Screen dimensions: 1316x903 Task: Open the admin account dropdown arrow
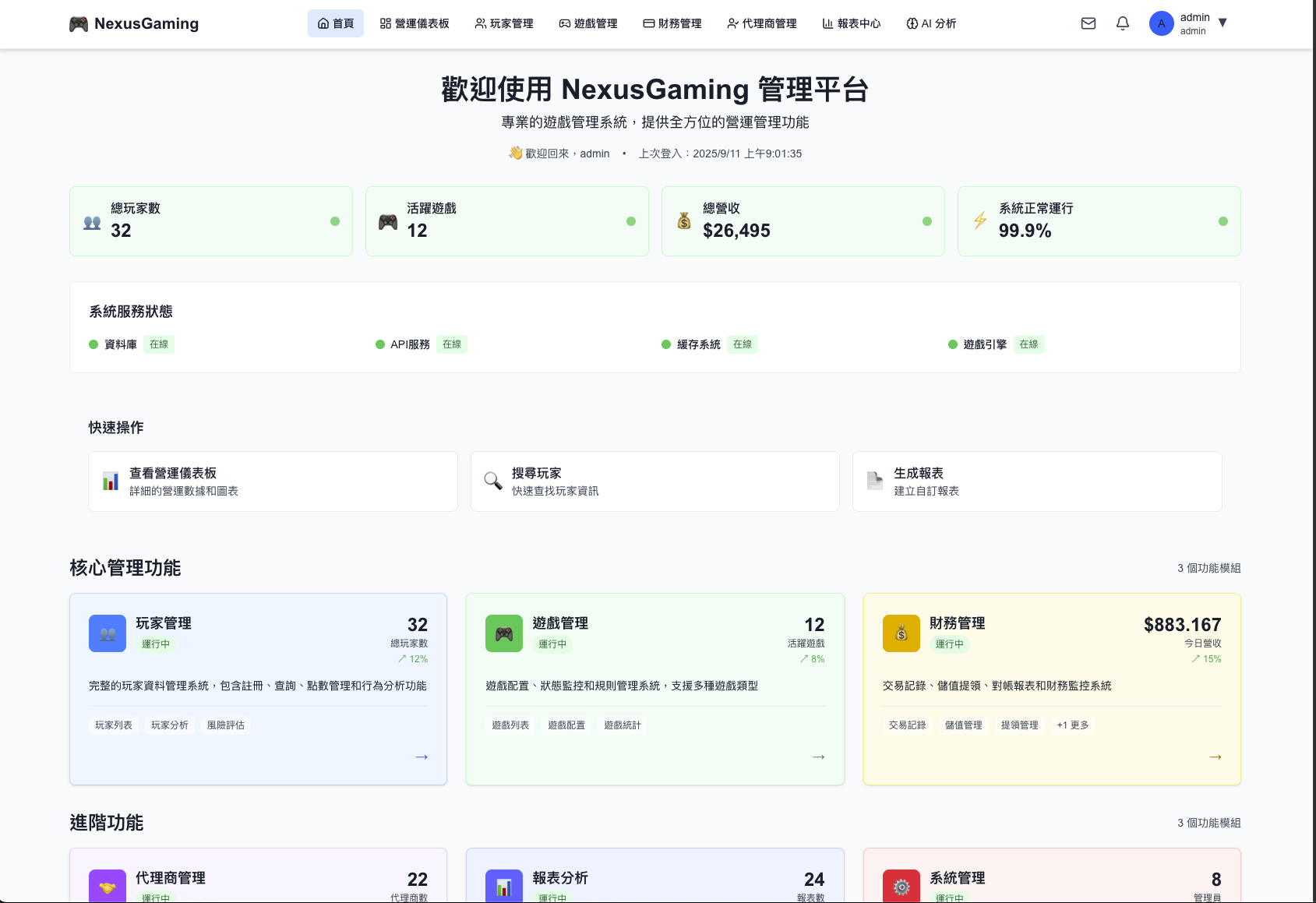pos(1223,23)
